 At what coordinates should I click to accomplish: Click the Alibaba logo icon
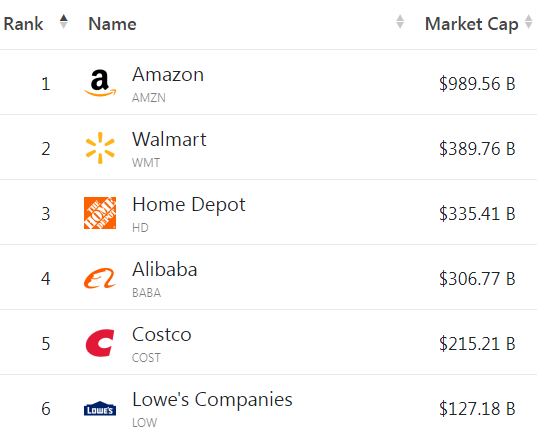coord(100,278)
